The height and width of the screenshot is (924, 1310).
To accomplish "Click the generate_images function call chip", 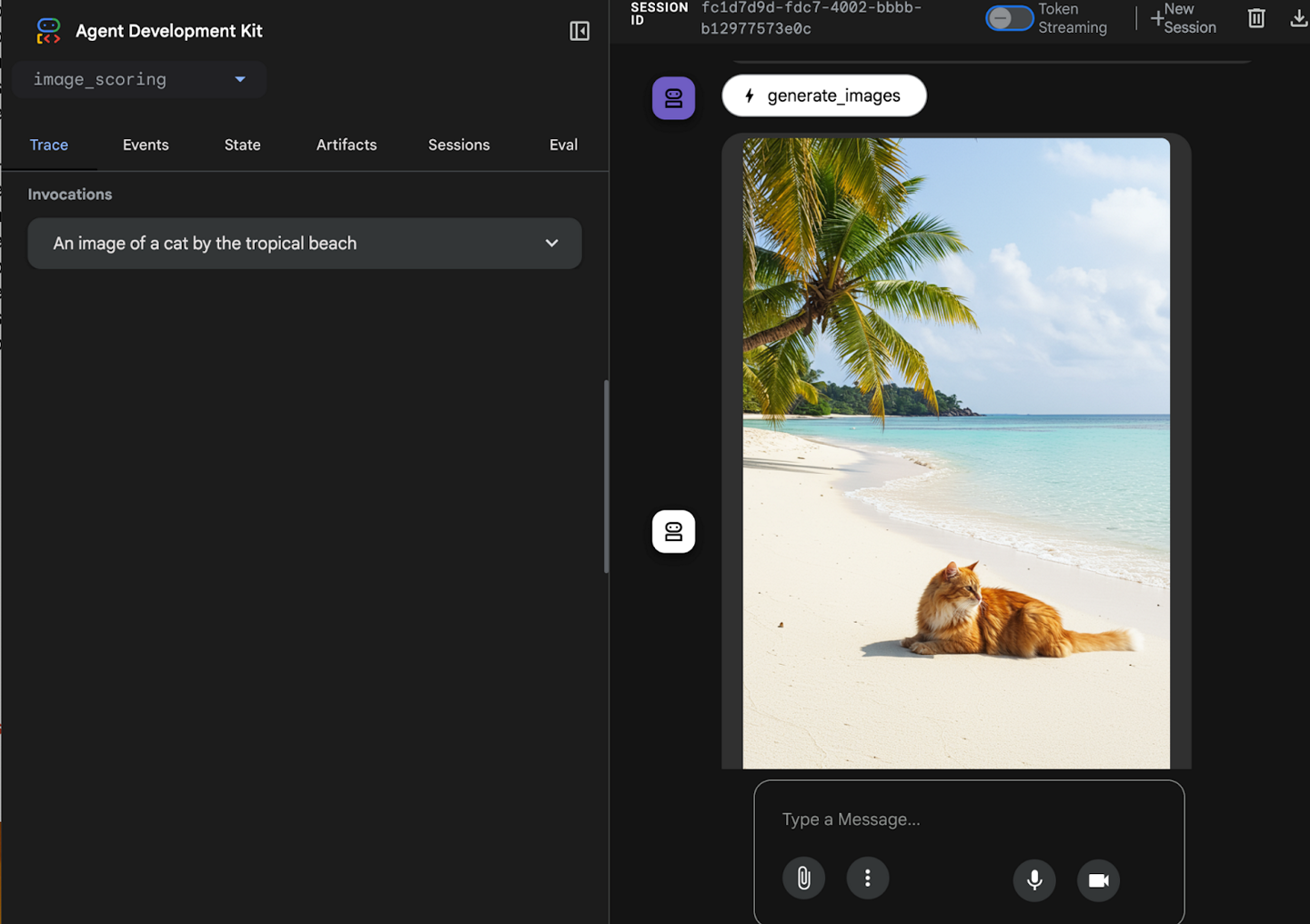I will (823, 95).
